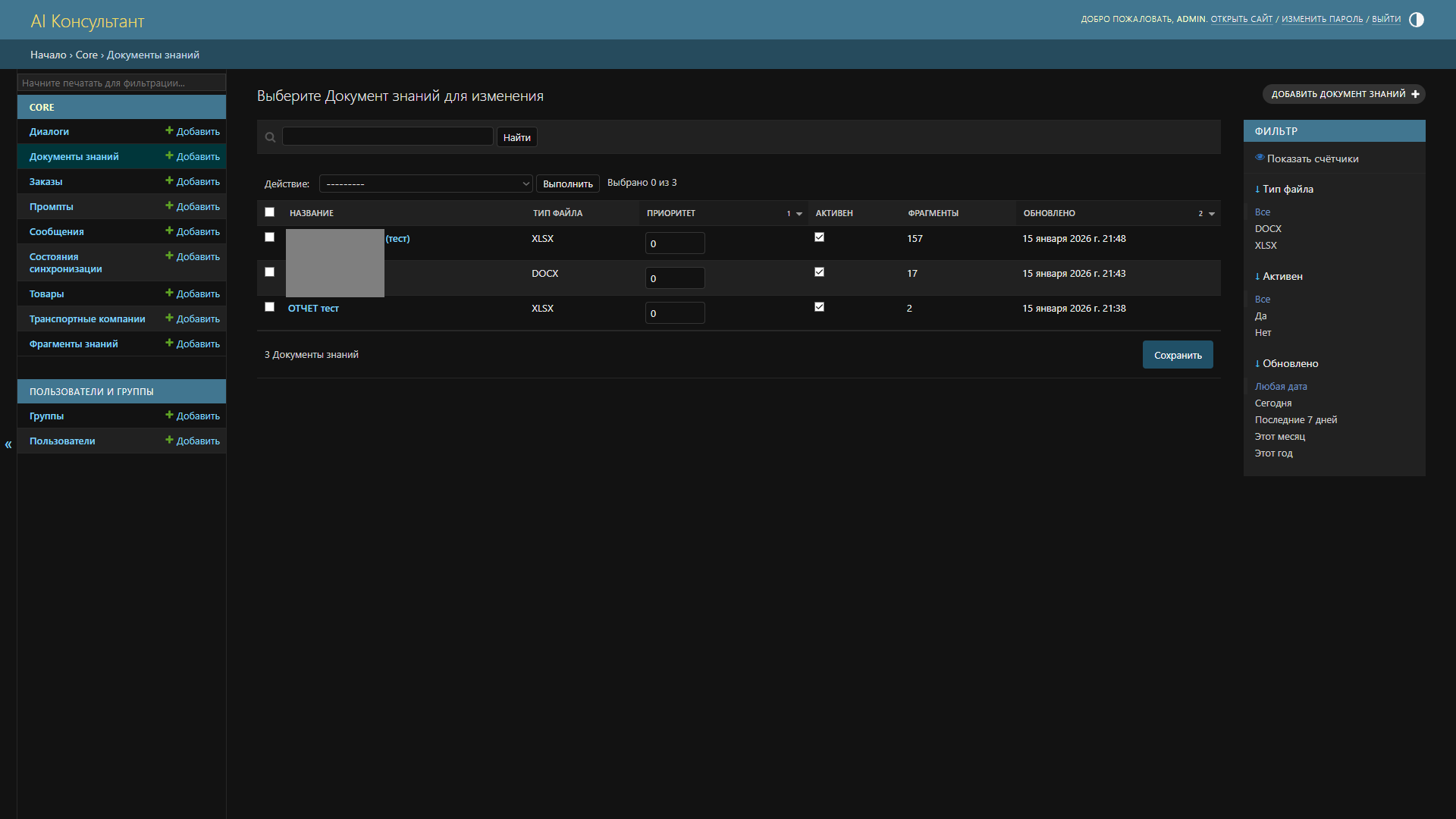Open Пользователи in the sidebar
1456x819 pixels.
(62, 441)
